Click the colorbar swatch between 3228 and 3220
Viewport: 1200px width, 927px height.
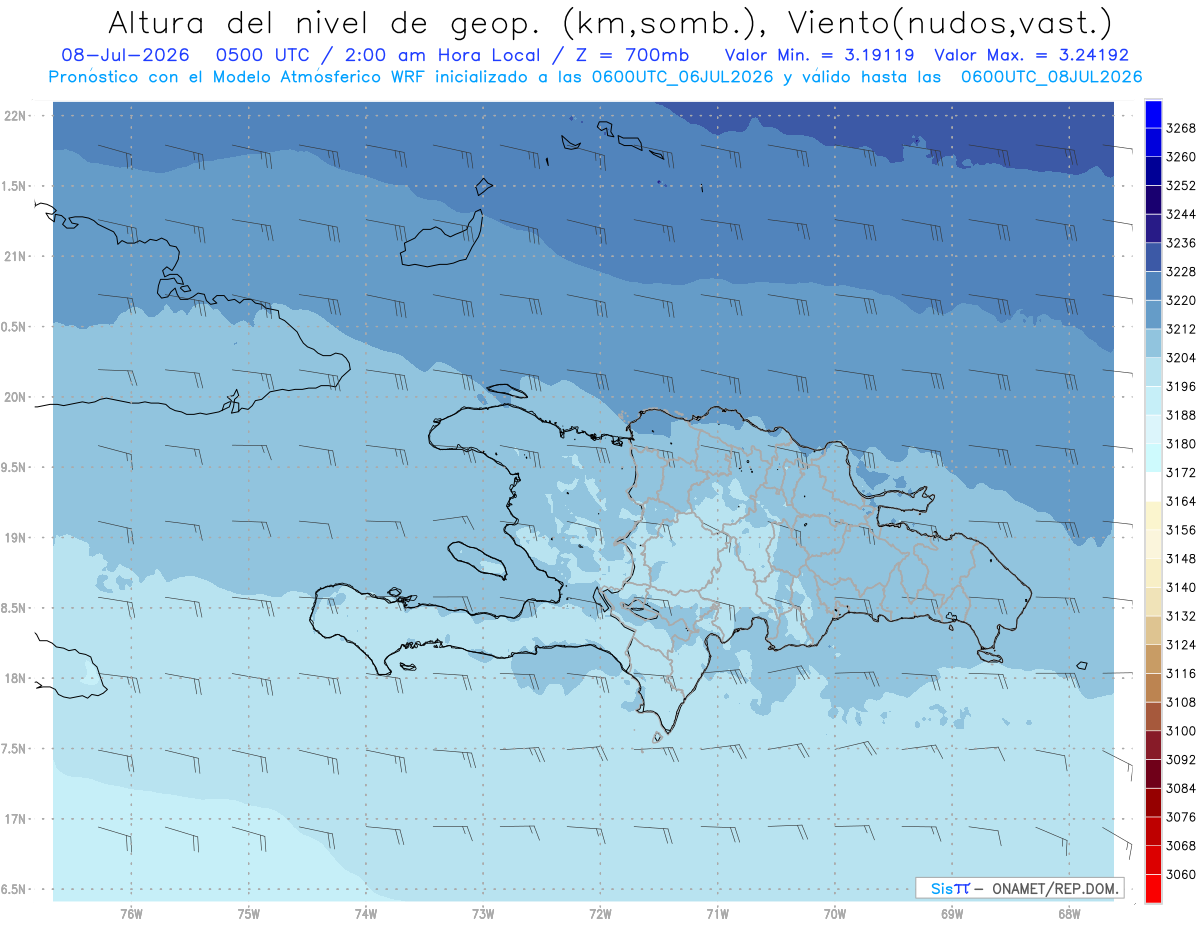click(1152, 286)
